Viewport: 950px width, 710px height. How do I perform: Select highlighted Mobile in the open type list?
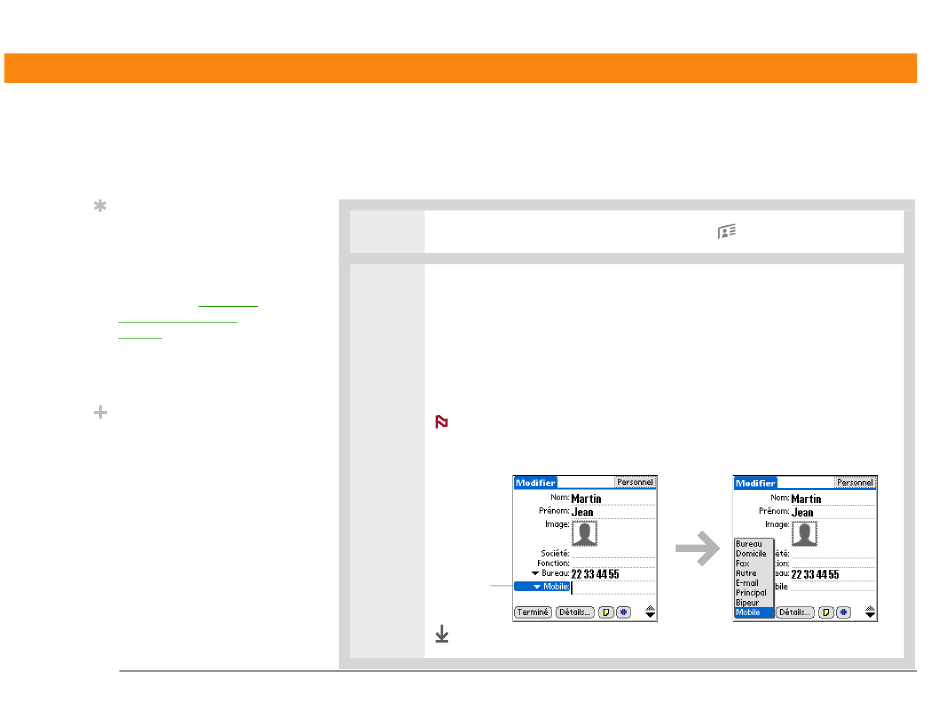pyautogui.click(x=754, y=612)
